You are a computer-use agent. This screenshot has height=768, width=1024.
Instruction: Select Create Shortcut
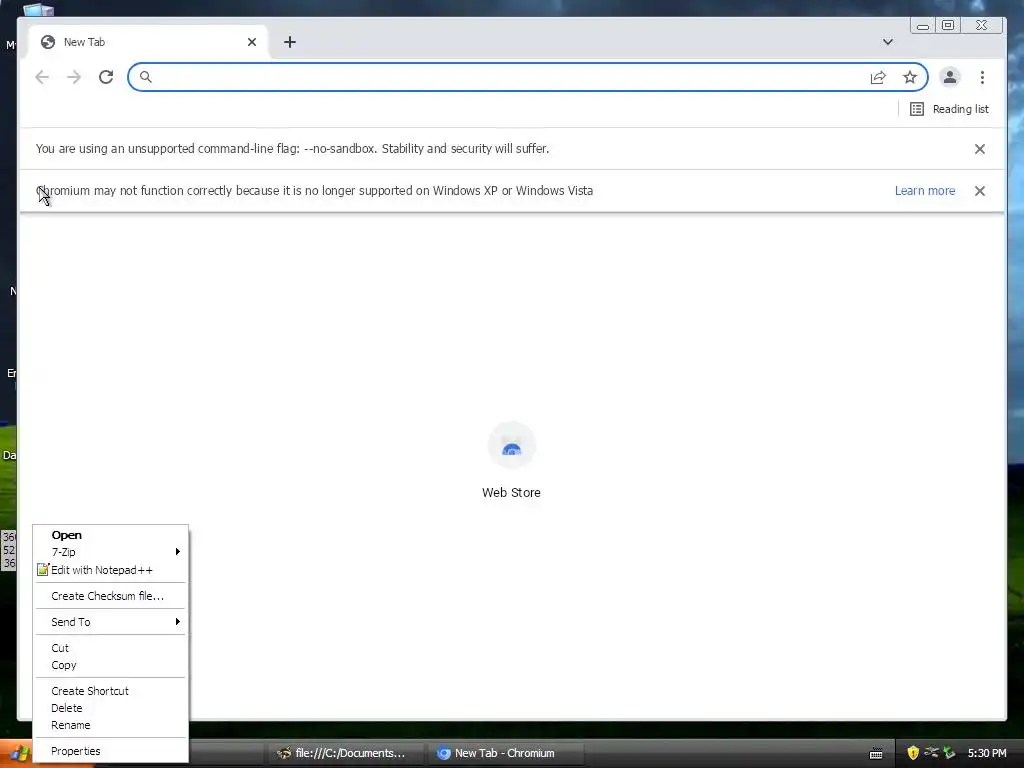click(x=110, y=691)
